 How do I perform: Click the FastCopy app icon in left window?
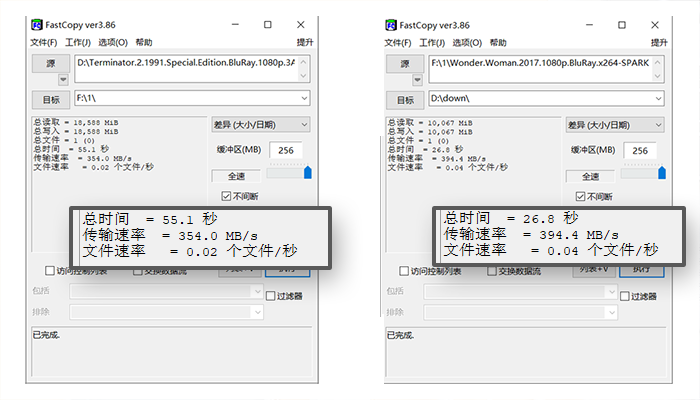(37, 25)
